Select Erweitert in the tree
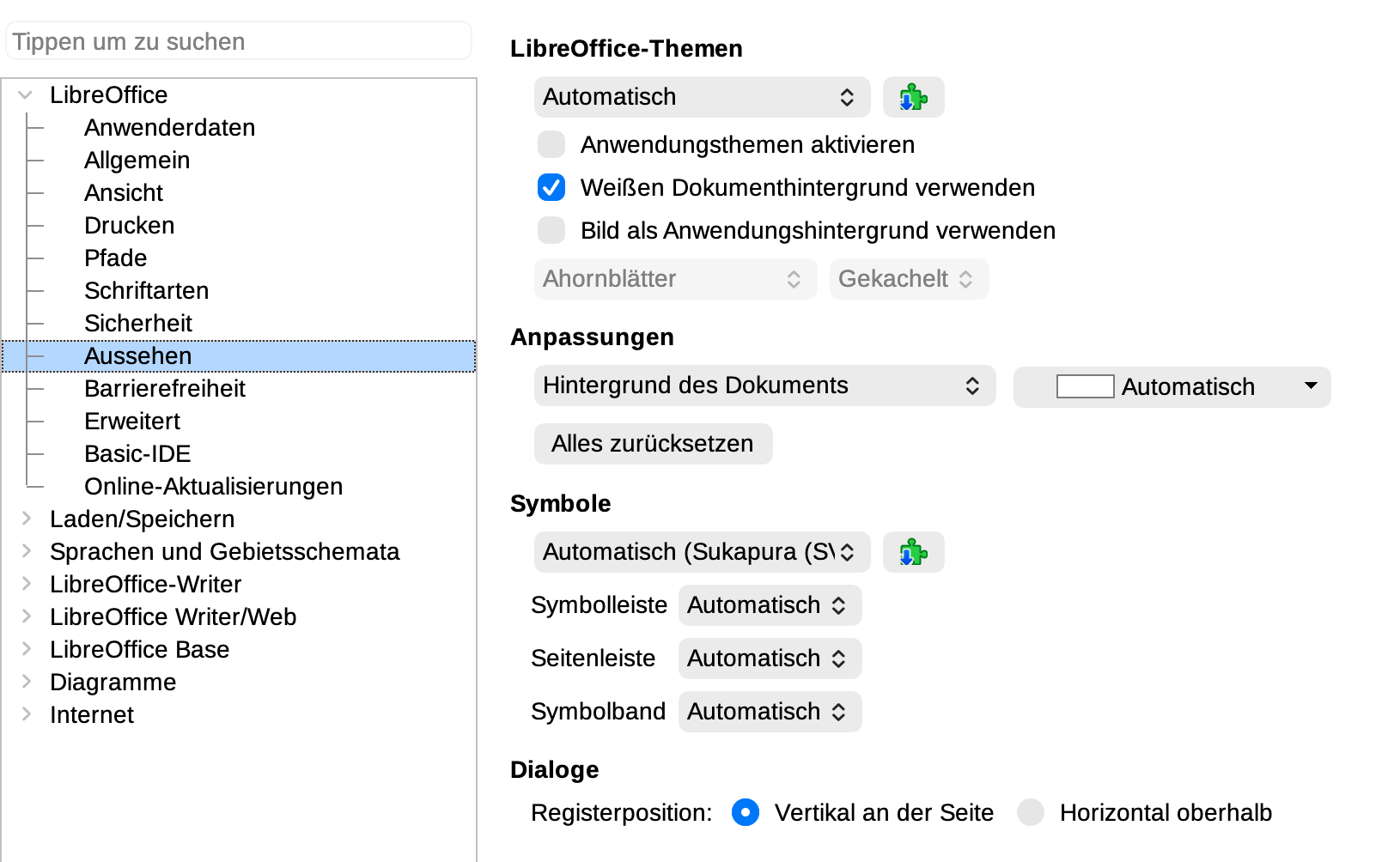This screenshot has height=862, width=1400. pos(132,421)
